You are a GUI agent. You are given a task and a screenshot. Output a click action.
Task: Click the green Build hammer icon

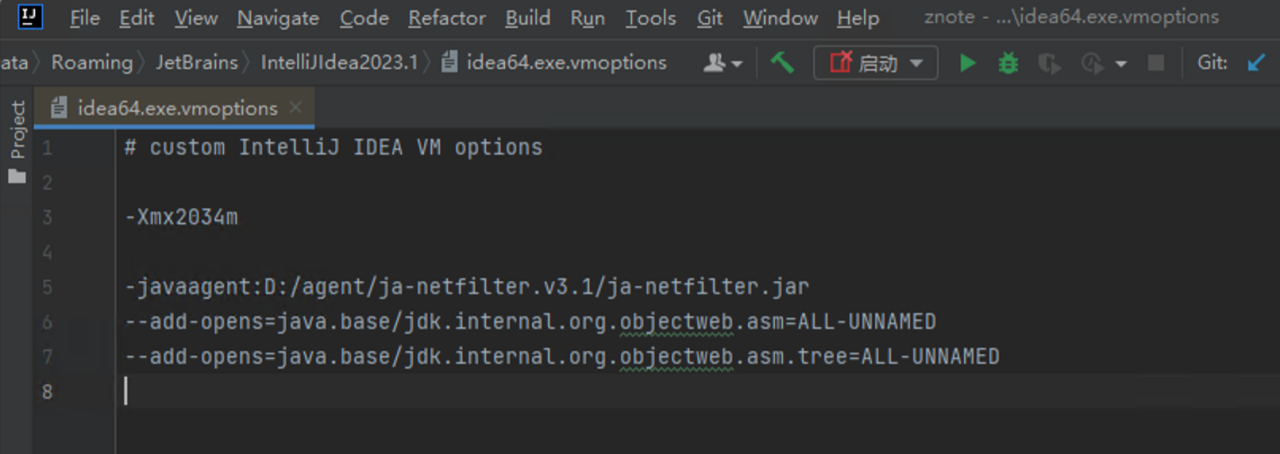point(782,63)
